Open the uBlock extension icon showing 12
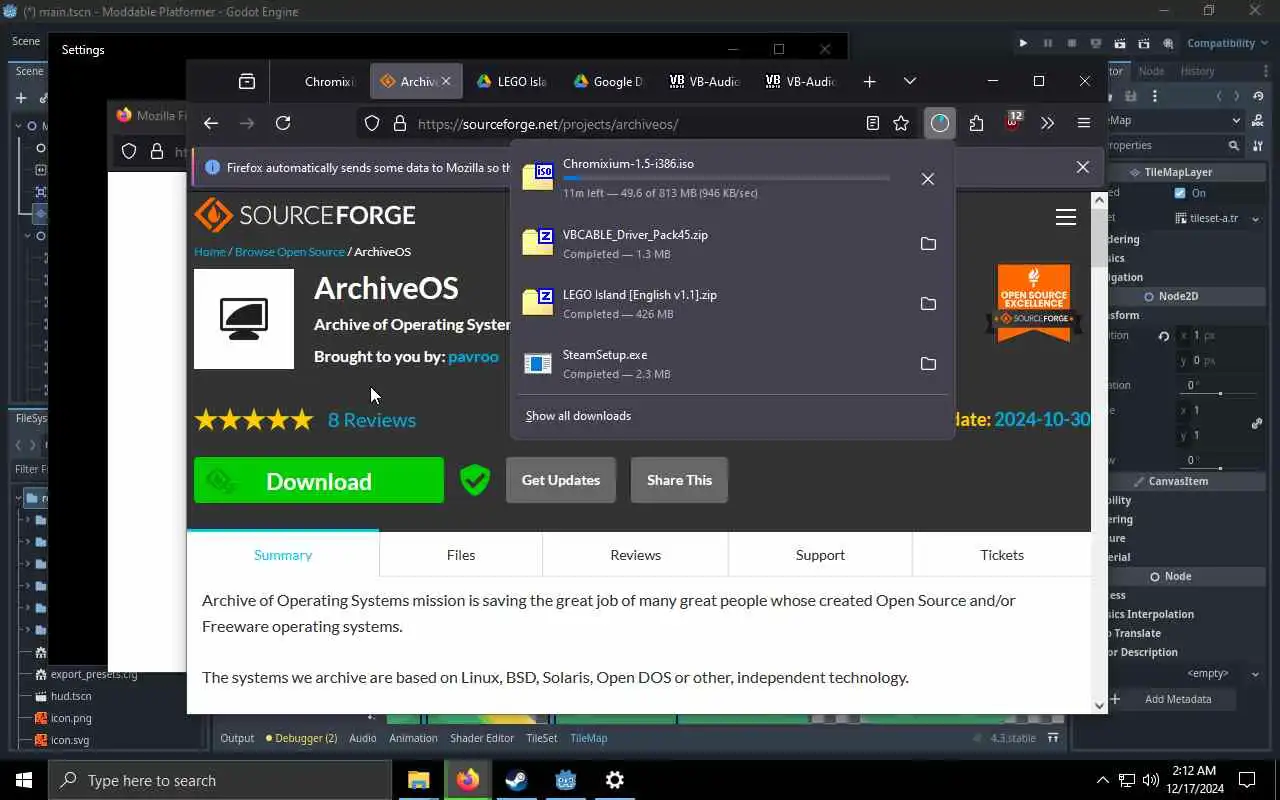The width and height of the screenshot is (1280, 800). coord(1012,122)
